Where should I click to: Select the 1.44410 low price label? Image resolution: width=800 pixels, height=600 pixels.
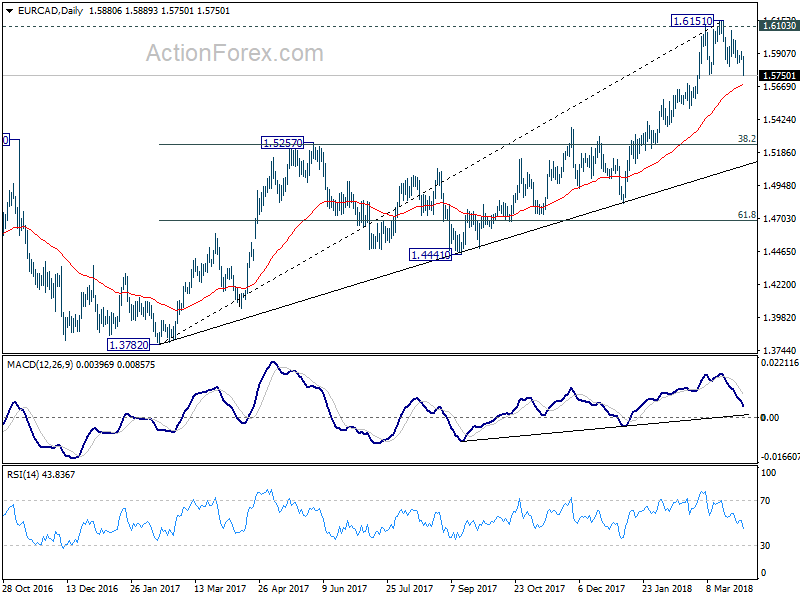pos(431,255)
